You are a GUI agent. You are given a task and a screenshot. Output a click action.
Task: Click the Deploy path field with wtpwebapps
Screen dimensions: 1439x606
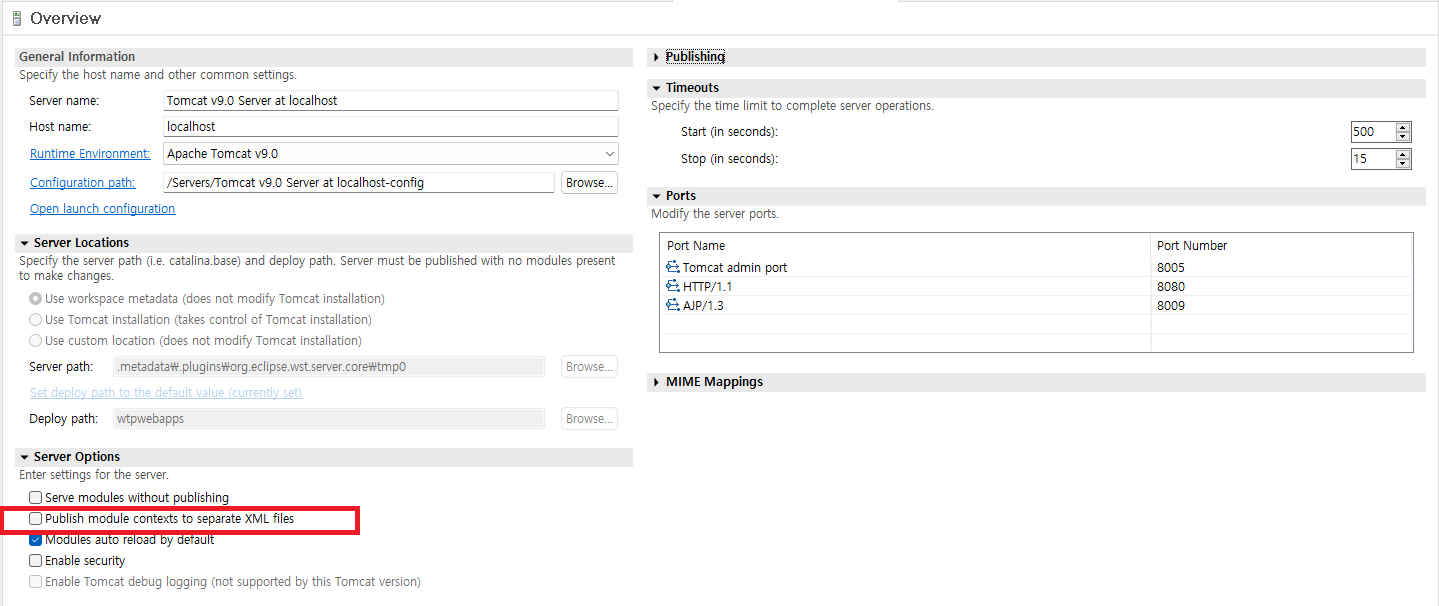click(329, 418)
